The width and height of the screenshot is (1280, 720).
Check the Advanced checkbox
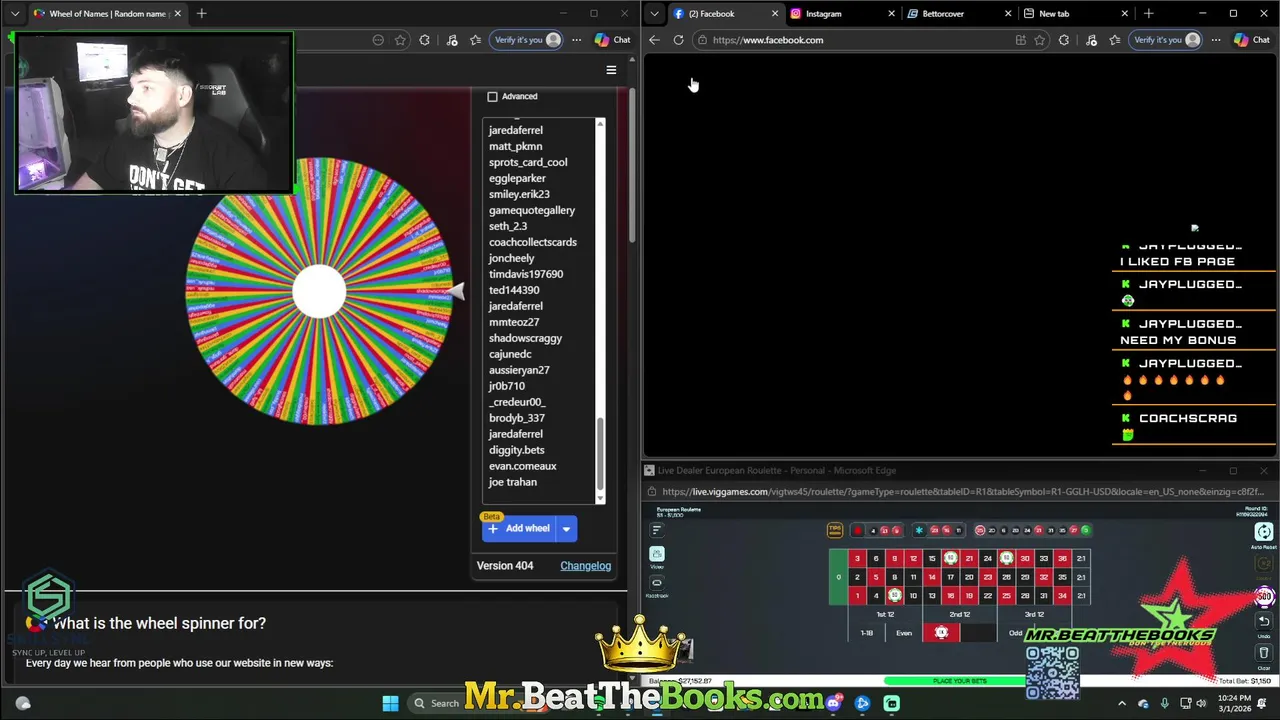492,97
